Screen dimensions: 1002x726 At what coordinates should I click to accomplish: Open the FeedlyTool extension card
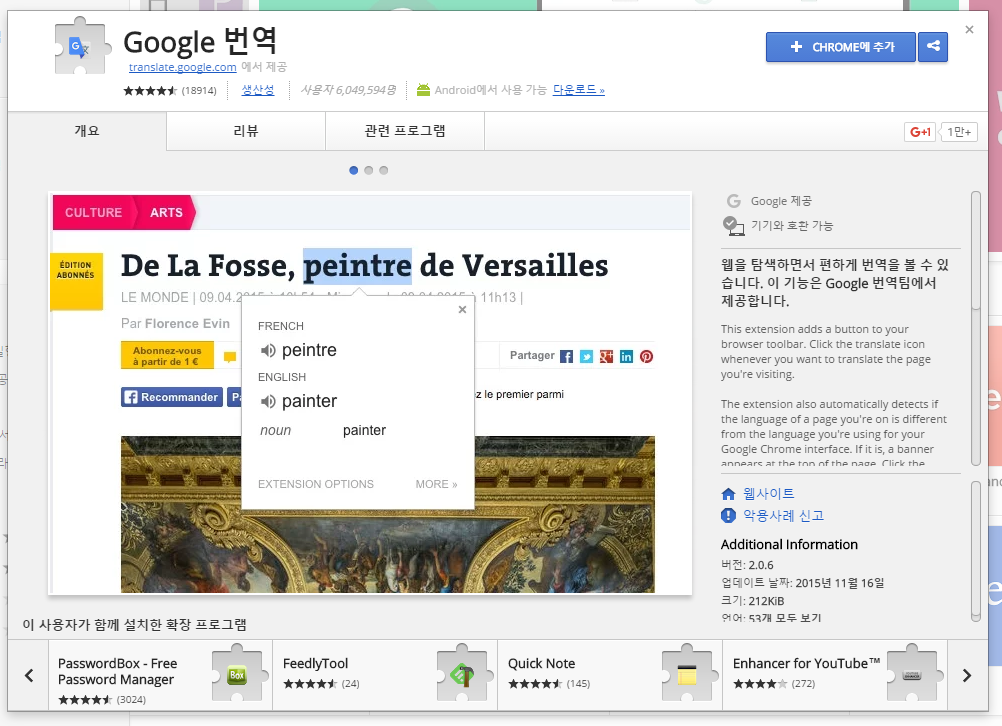(385, 676)
